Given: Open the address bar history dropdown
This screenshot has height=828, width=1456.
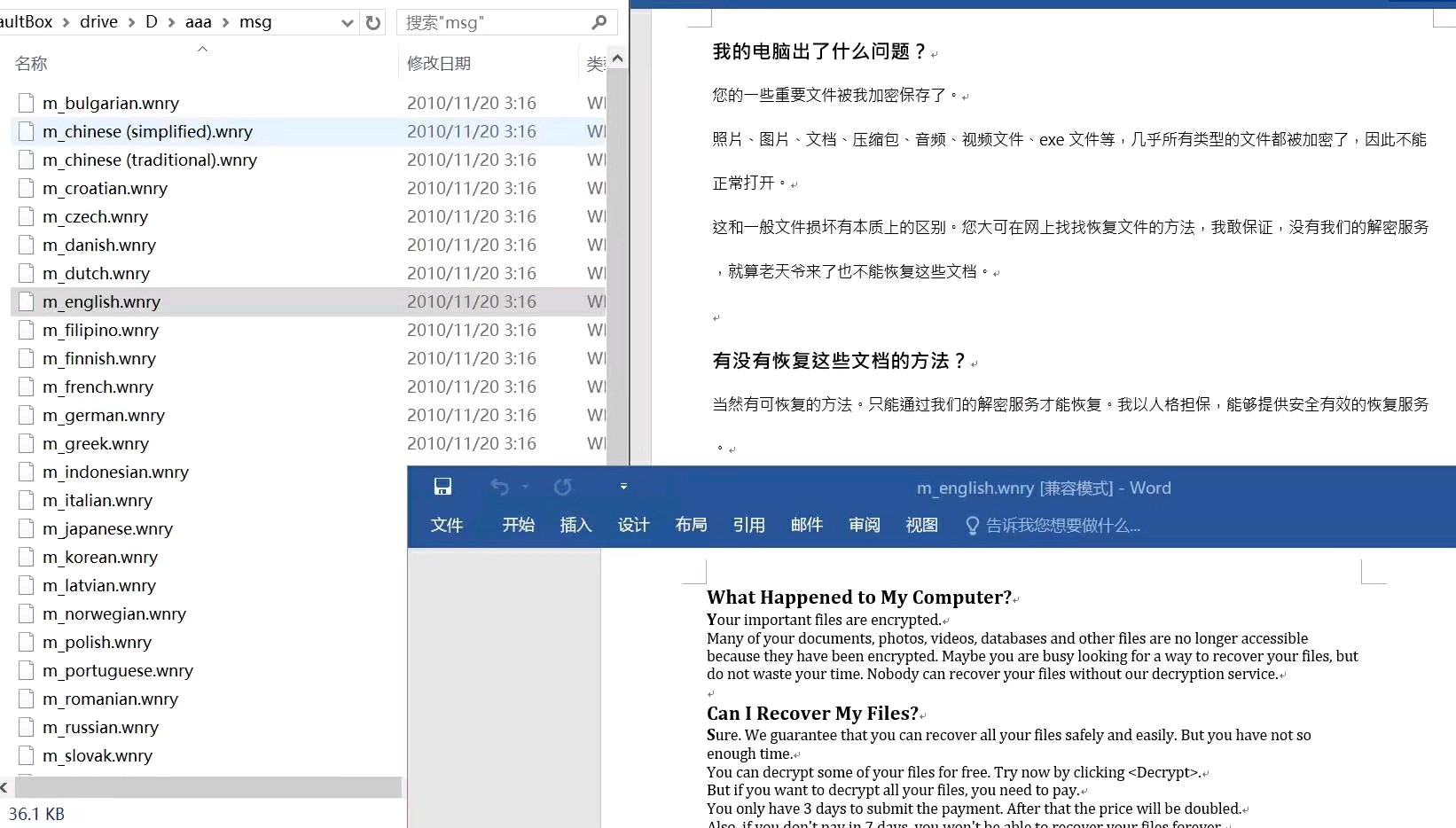Looking at the screenshot, I should [x=348, y=22].
